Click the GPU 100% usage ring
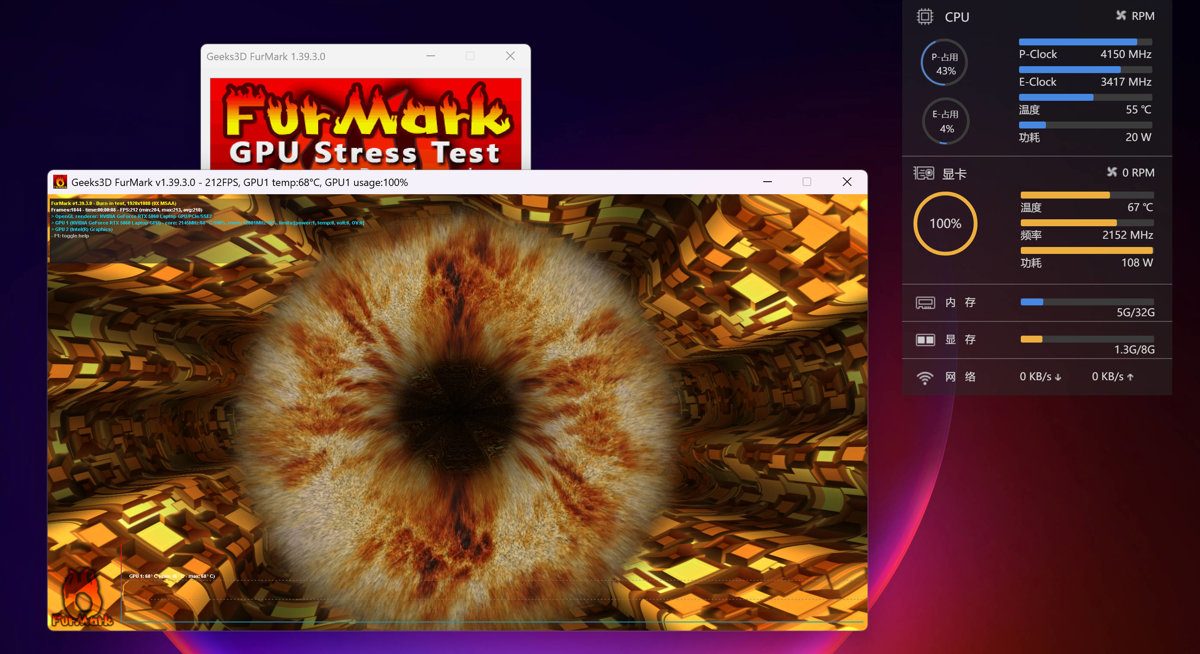 (945, 223)
